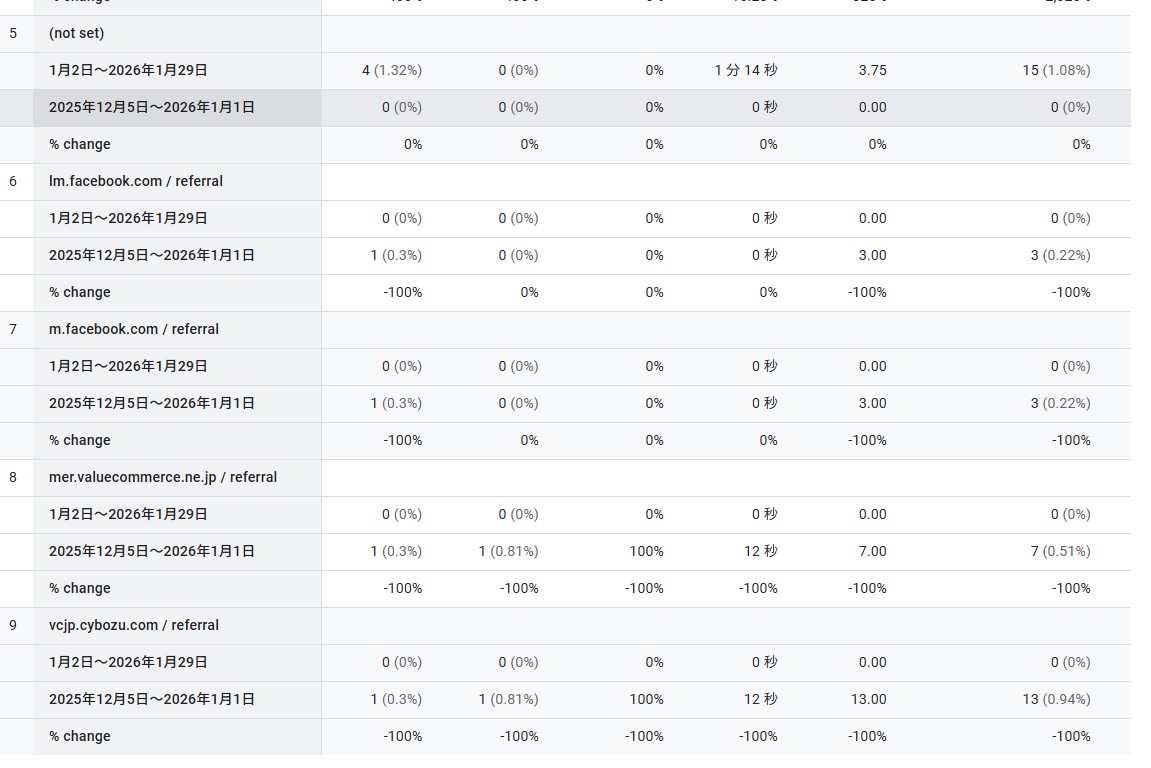Screen dimensions: 1151x768
Task: Open the lm.facebook.com / referral row
Action: tap(136, 181)
